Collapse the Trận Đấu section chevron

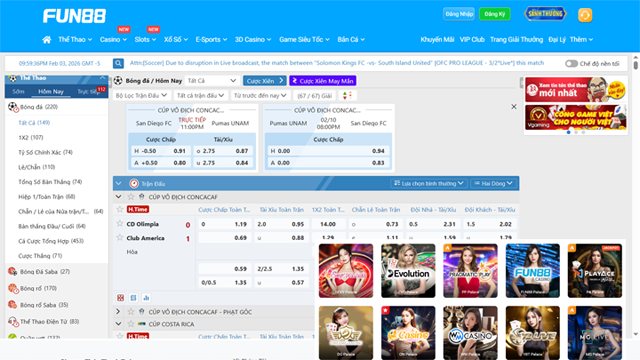point(118,184)
